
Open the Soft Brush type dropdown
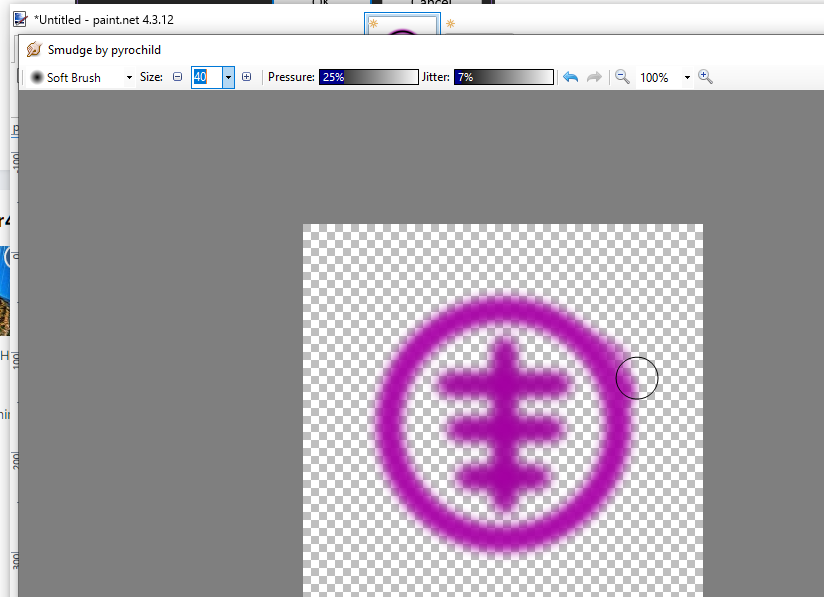pos(129,77)
